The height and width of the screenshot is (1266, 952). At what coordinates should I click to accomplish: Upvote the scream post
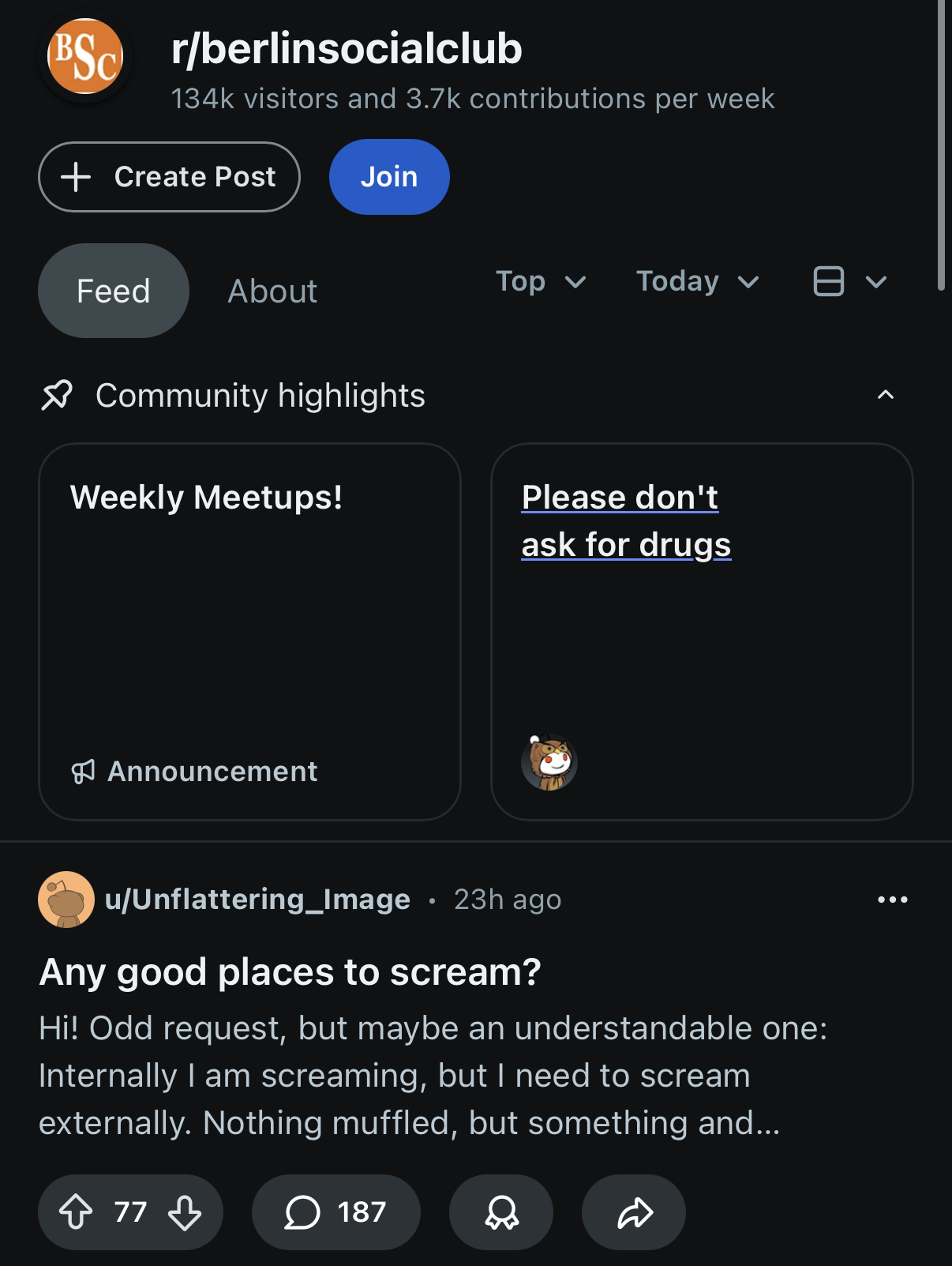(x=76, y=1212)
